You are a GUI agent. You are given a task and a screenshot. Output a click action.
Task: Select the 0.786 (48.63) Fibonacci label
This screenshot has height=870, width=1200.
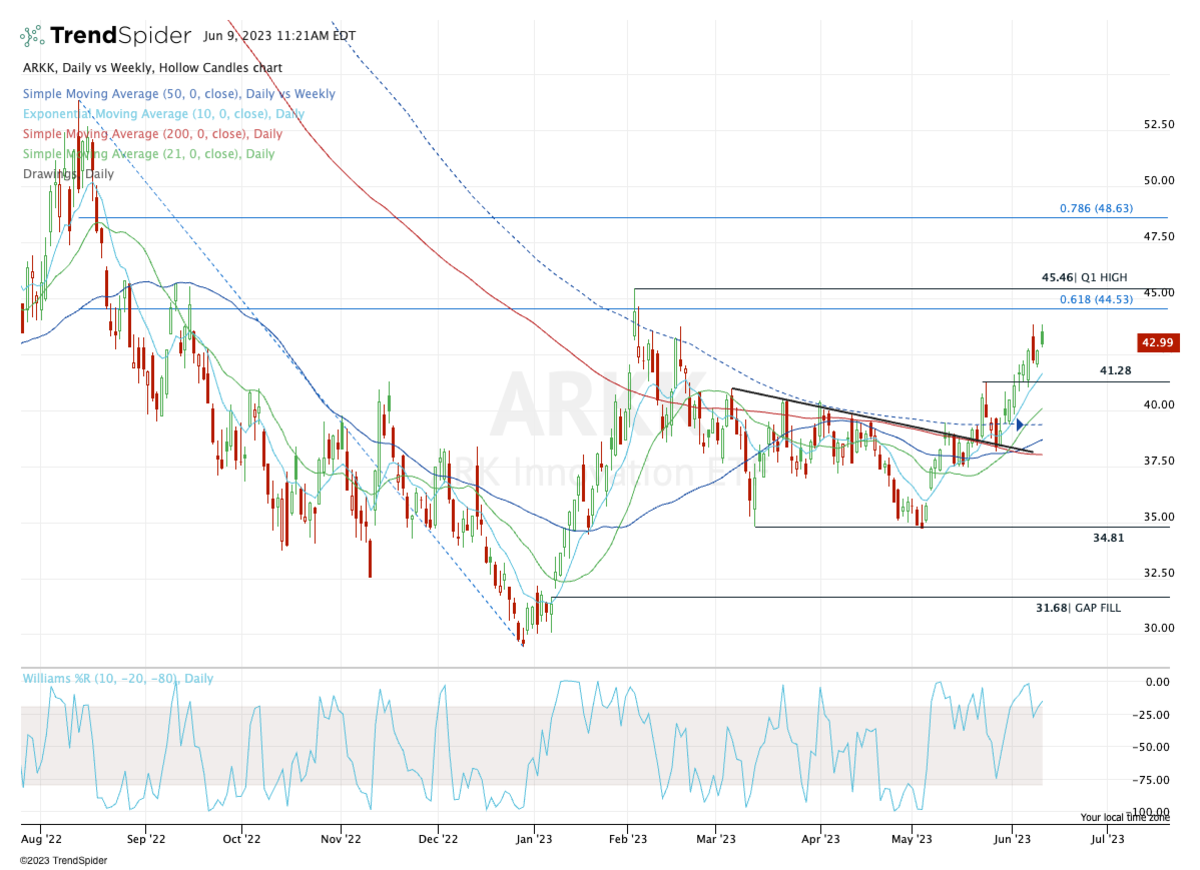pyautogui.click(x=1099, y=209)
